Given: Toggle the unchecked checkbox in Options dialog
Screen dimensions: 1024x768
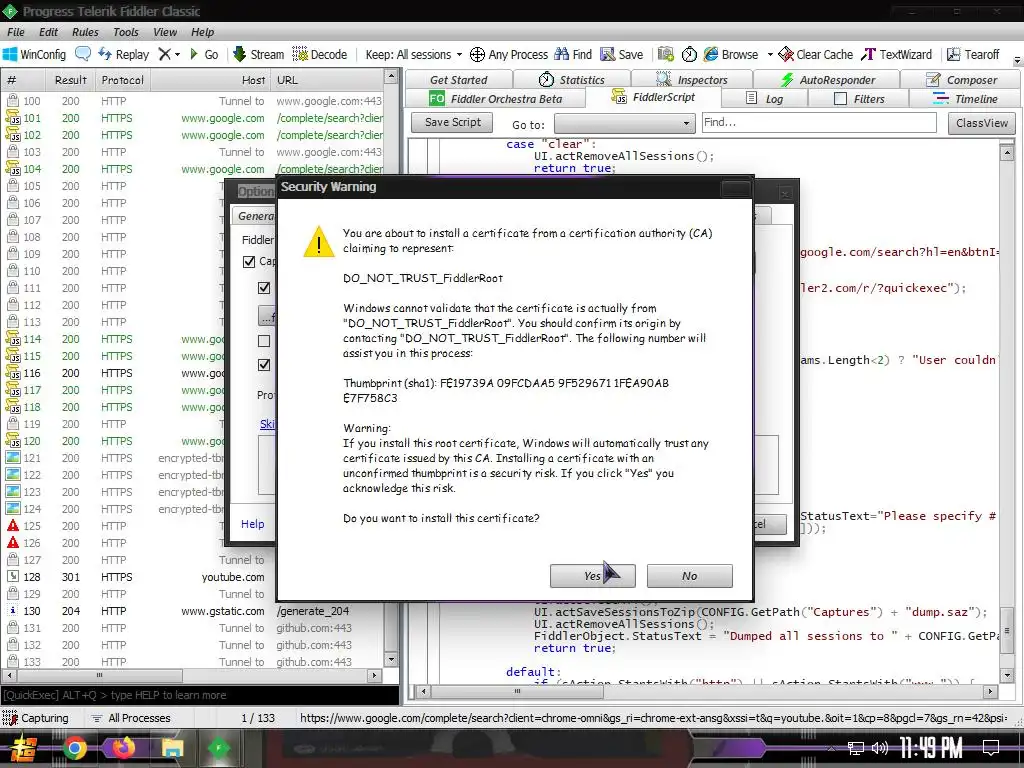Looking at the screenshot, I should tap(264, 341).
